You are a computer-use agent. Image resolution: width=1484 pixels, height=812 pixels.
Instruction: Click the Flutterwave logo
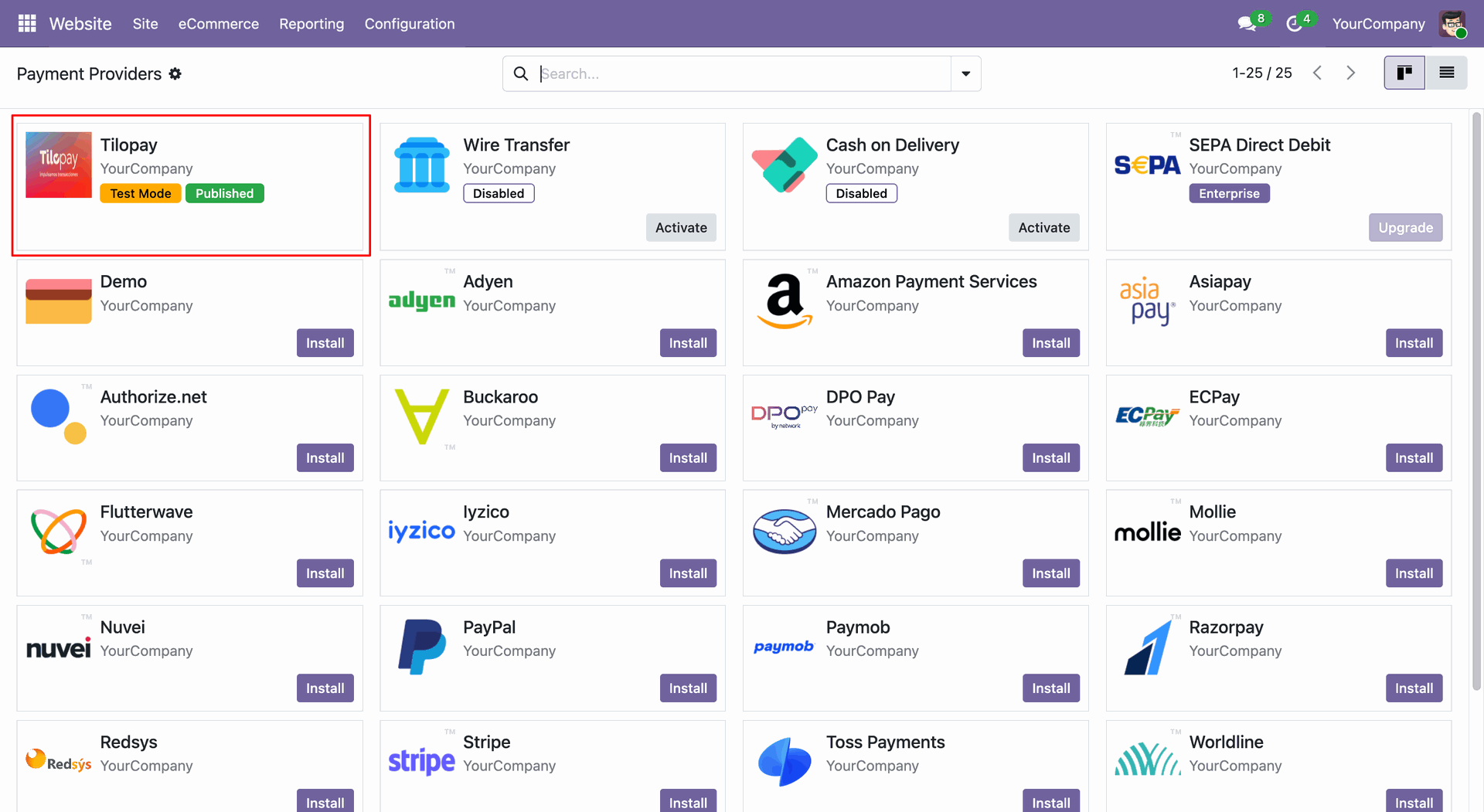coord(59,532)
